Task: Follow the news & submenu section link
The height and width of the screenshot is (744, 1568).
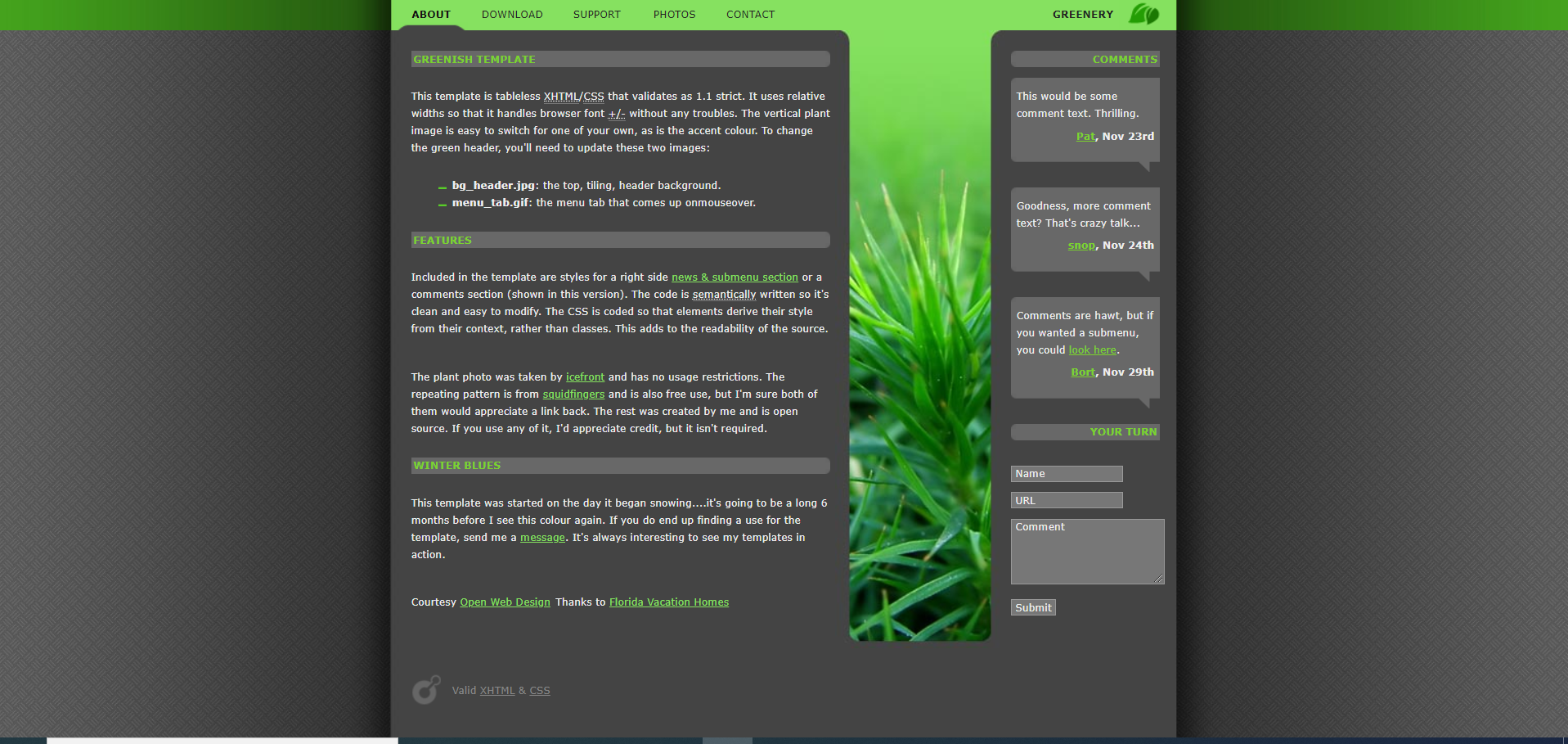Action: pos(735,277)
